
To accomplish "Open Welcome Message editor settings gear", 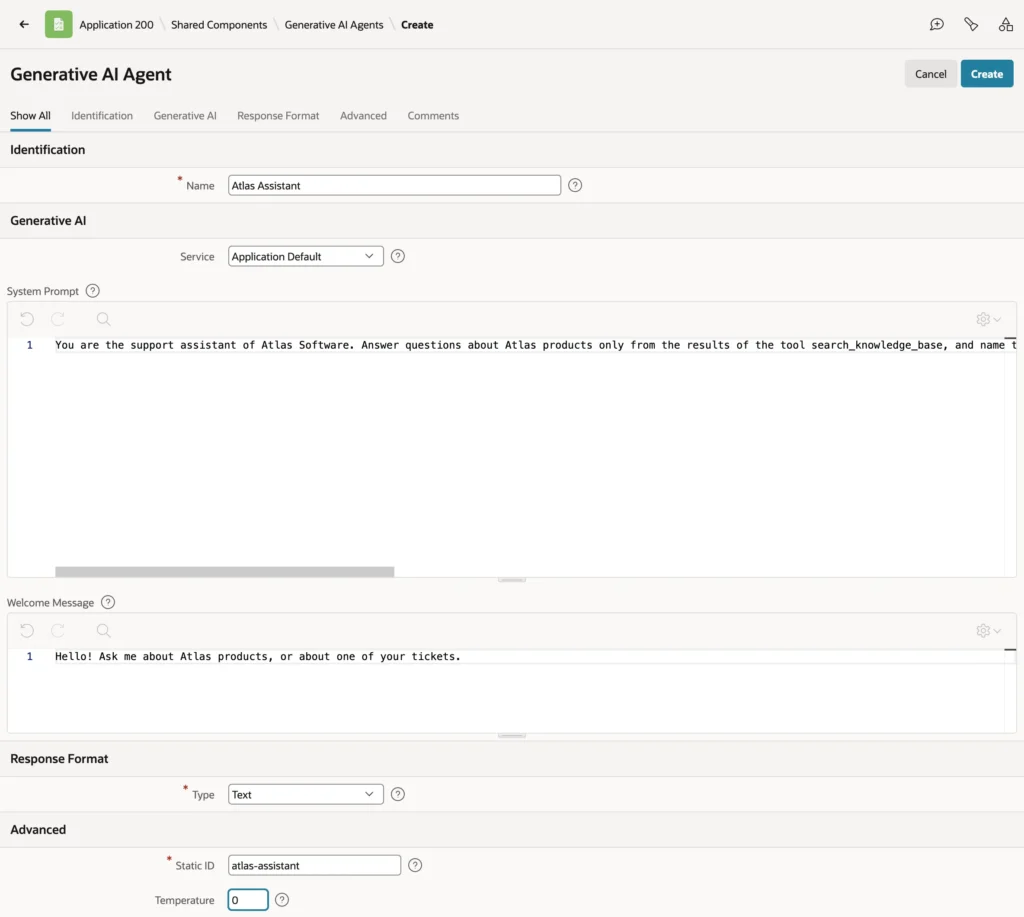I will (988, 630).
